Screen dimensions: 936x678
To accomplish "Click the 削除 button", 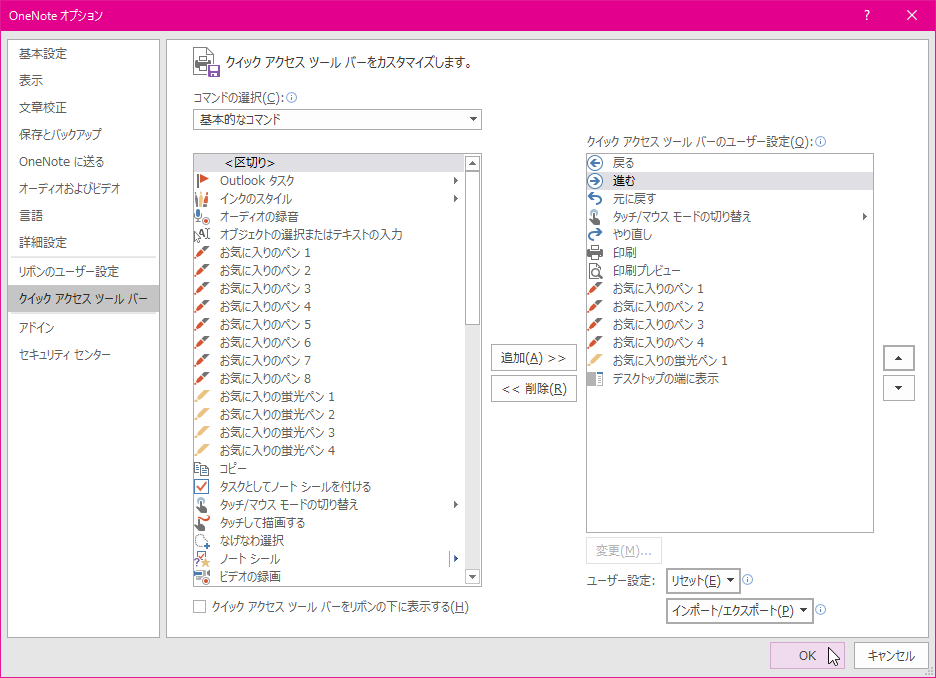I will [x=534, y=389].
